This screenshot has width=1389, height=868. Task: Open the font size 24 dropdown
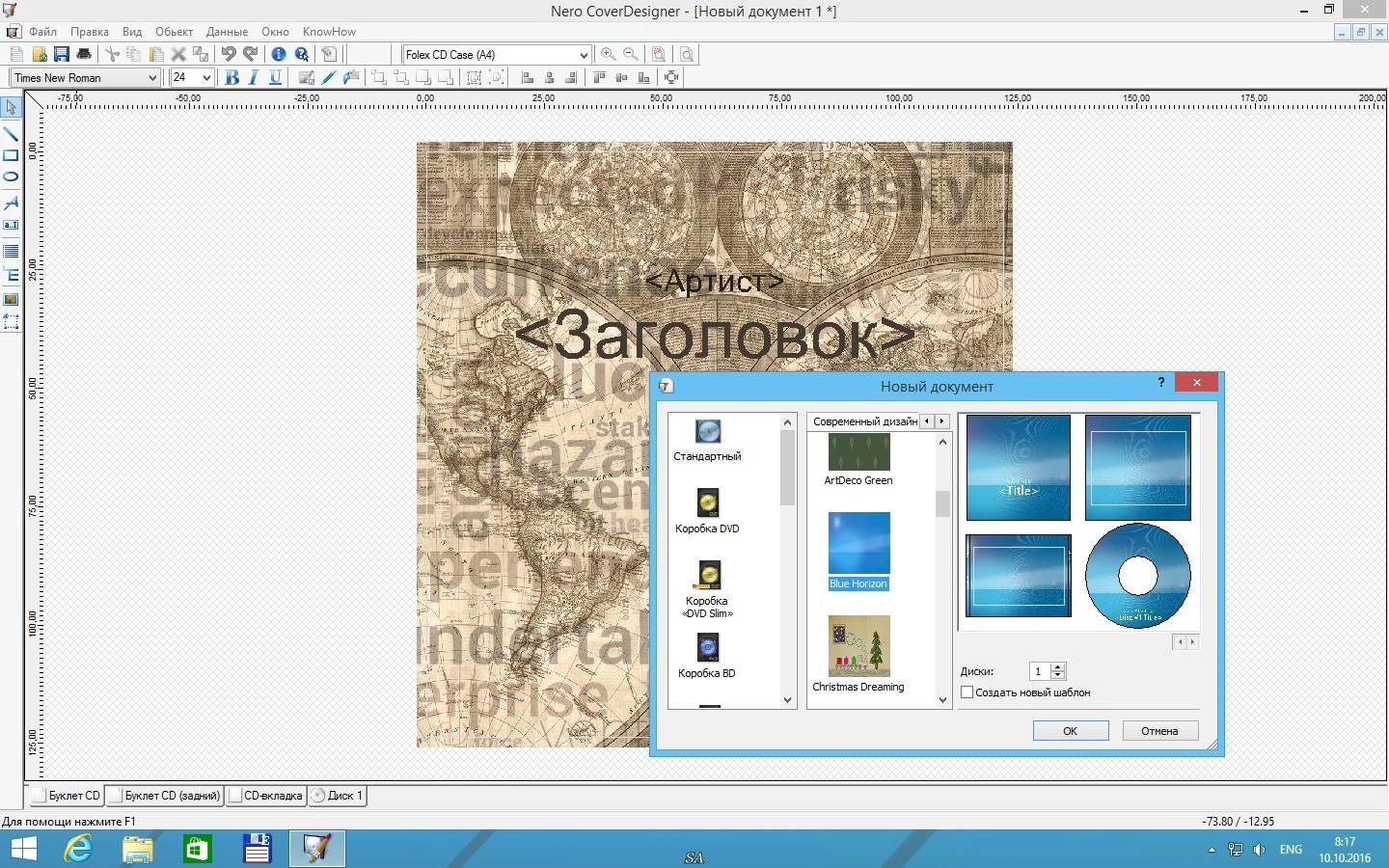click(206, 78)
